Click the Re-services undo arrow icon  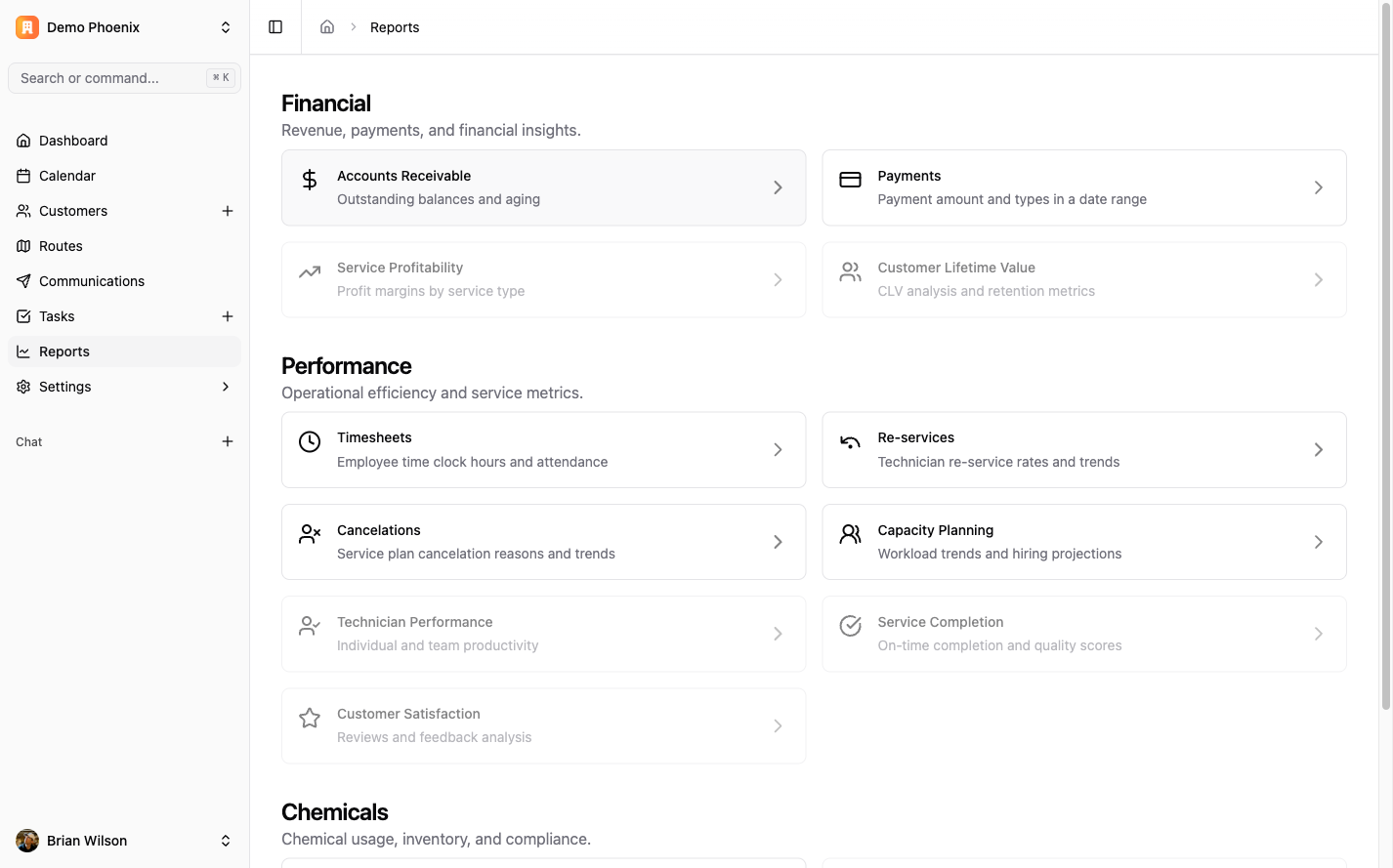[850, 442]
